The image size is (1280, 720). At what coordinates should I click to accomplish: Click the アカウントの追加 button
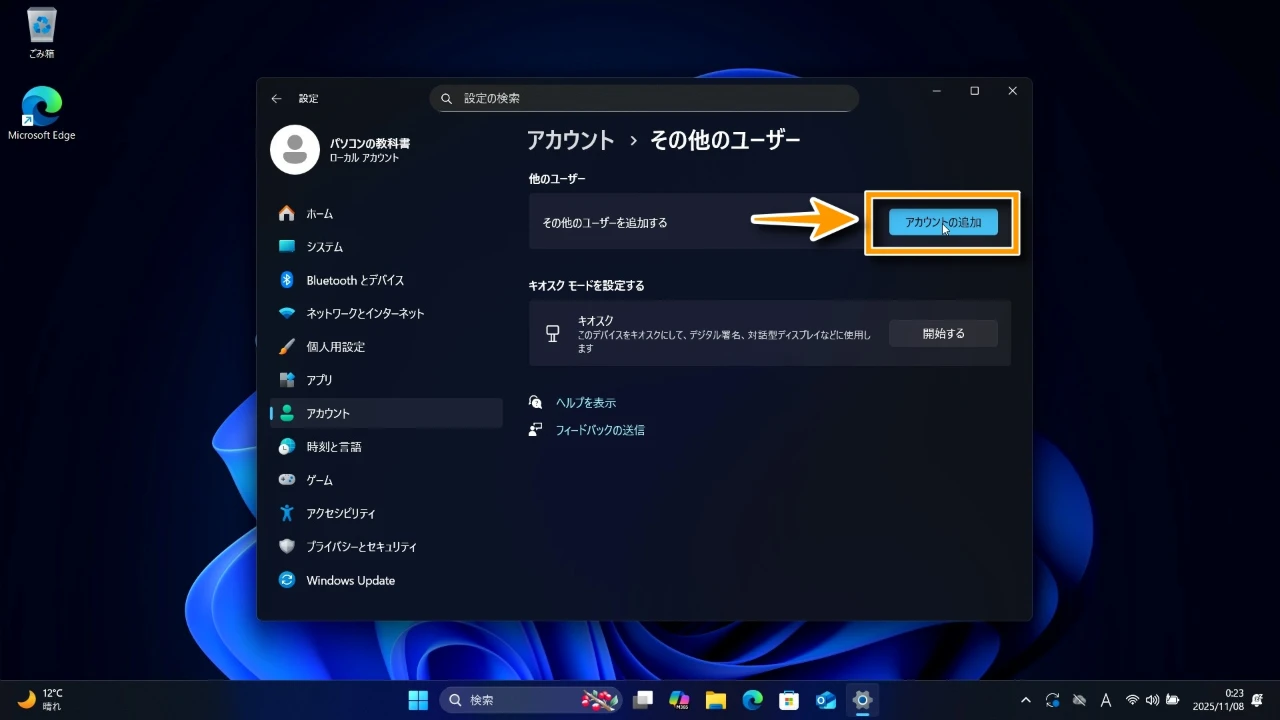[x=943, y=222]
